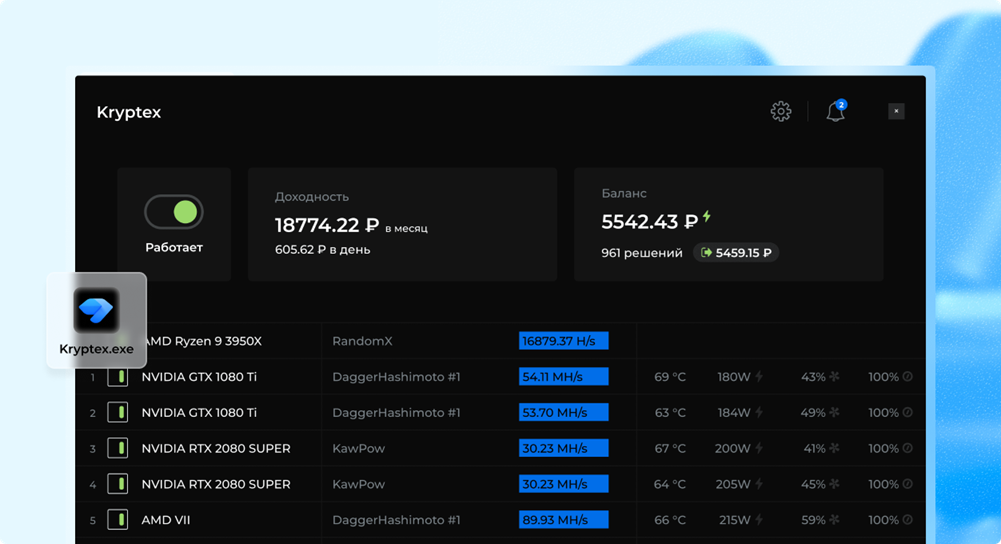Select the AMD Ryzen 9 3950X row
Screen dimensions: 1001x544
pyautogui.click(x=203, y=341)
